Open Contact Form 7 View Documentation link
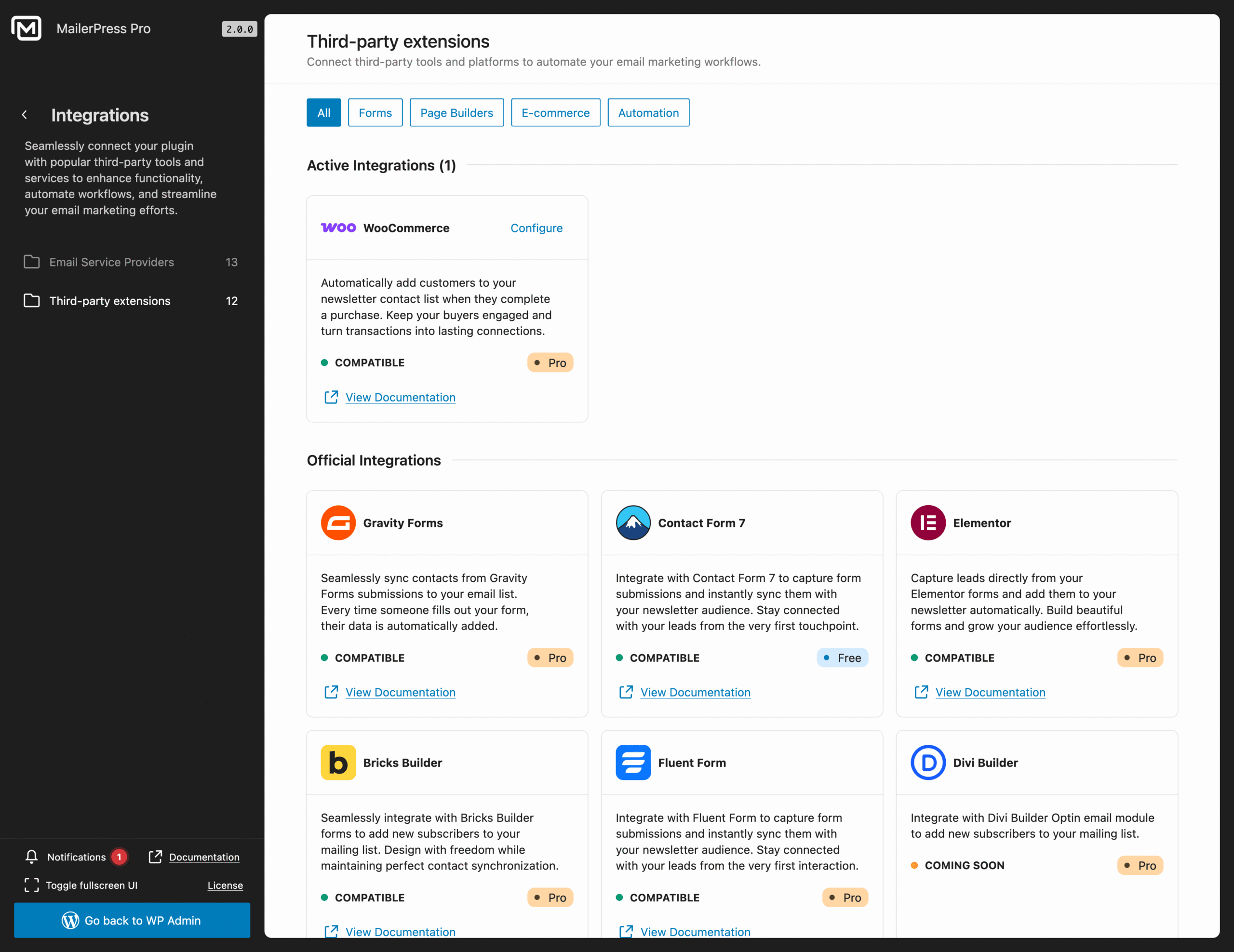 695,692
